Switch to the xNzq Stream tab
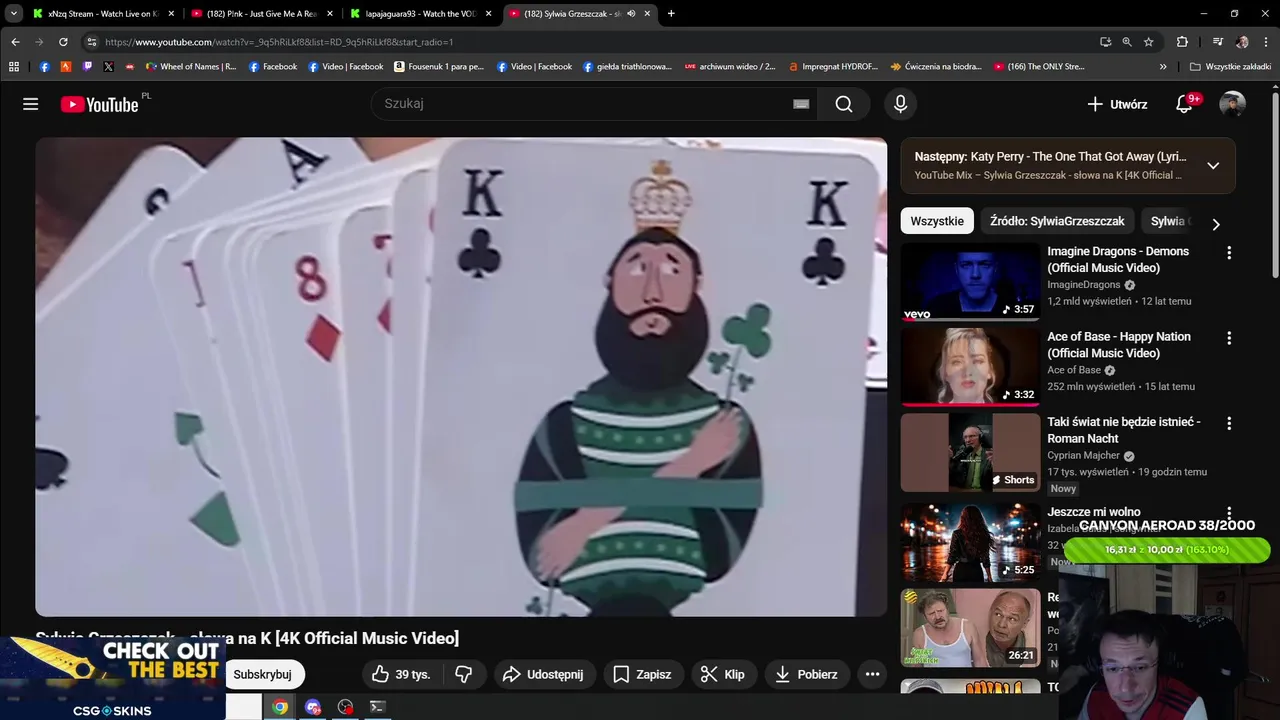The height and width of the screenshot is (720, 1280). (103, 14)
